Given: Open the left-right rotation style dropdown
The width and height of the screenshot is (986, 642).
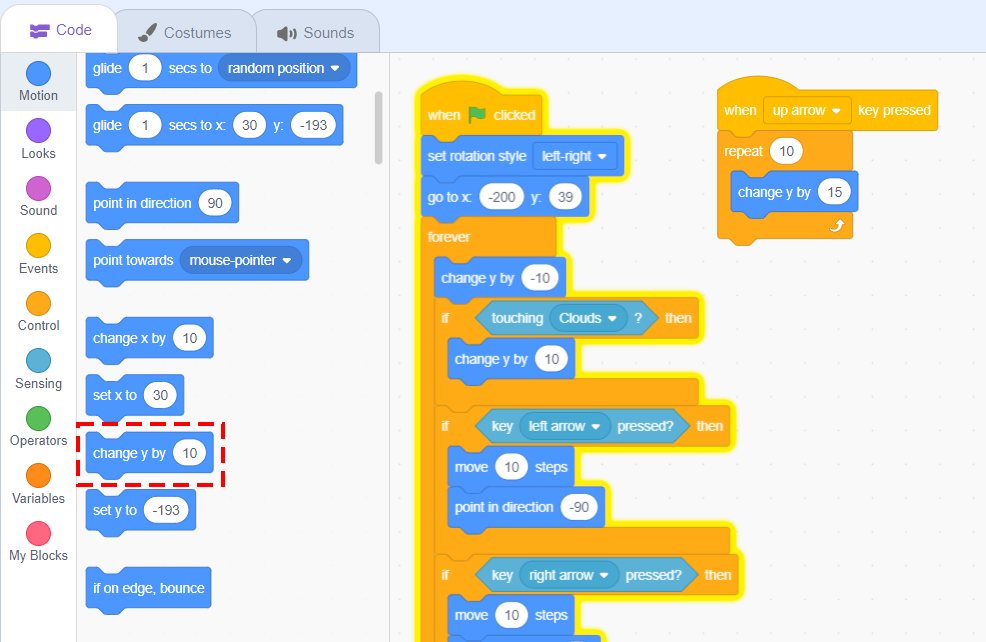Looking at the screenshot, I should click(x=574, y=156).
